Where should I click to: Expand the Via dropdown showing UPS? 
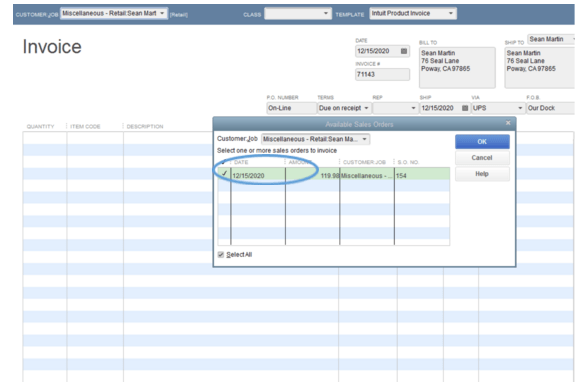coord(520,108)
